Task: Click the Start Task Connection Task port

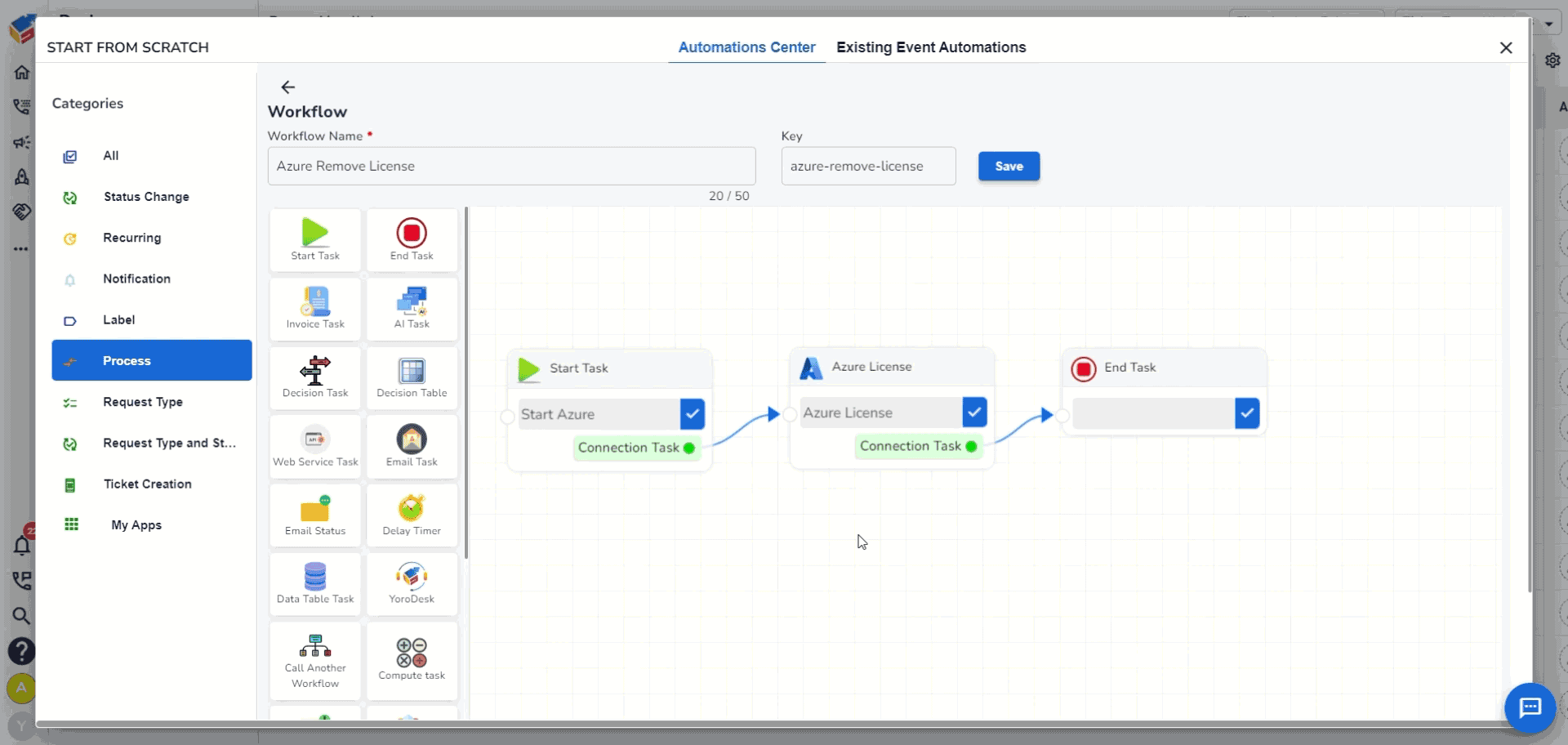Action: point(689,448)
